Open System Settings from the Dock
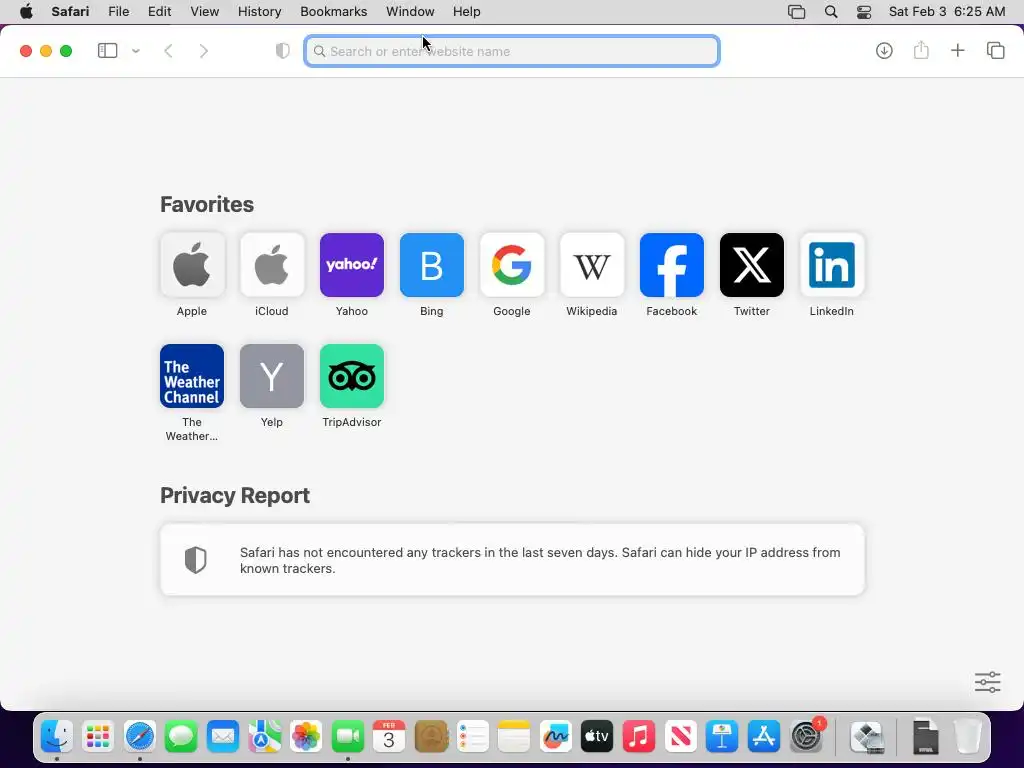This screenshot has width=1024, height=768. [805, 737]
